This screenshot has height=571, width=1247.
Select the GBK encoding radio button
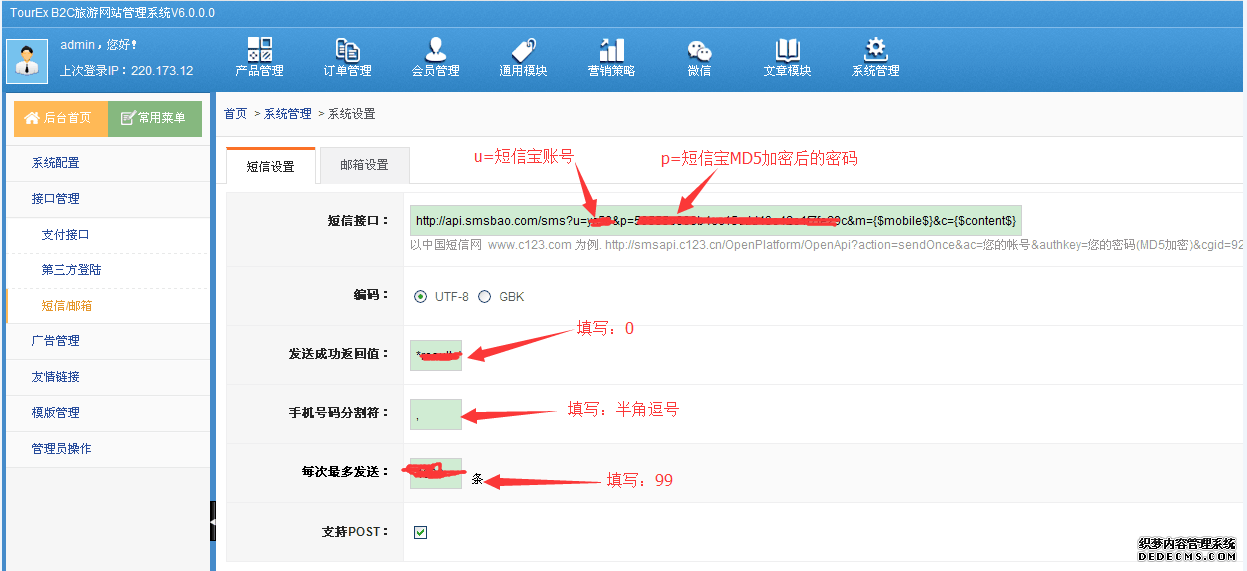(485, 297)
